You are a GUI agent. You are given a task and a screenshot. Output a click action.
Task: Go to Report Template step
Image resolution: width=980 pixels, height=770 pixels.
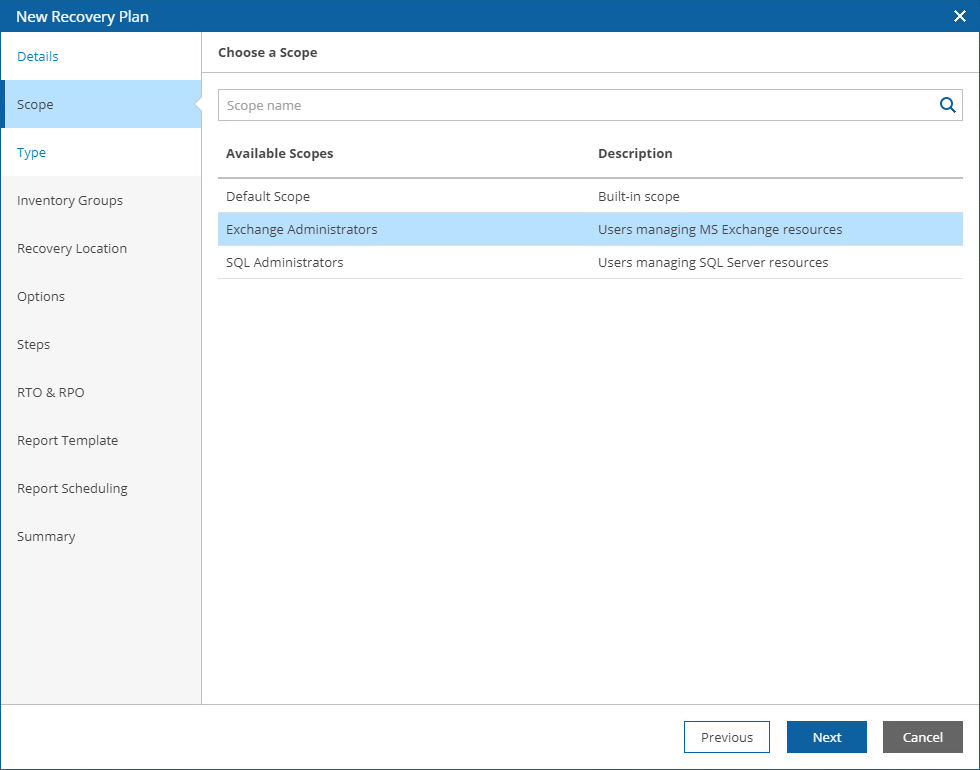coord(68,440)
